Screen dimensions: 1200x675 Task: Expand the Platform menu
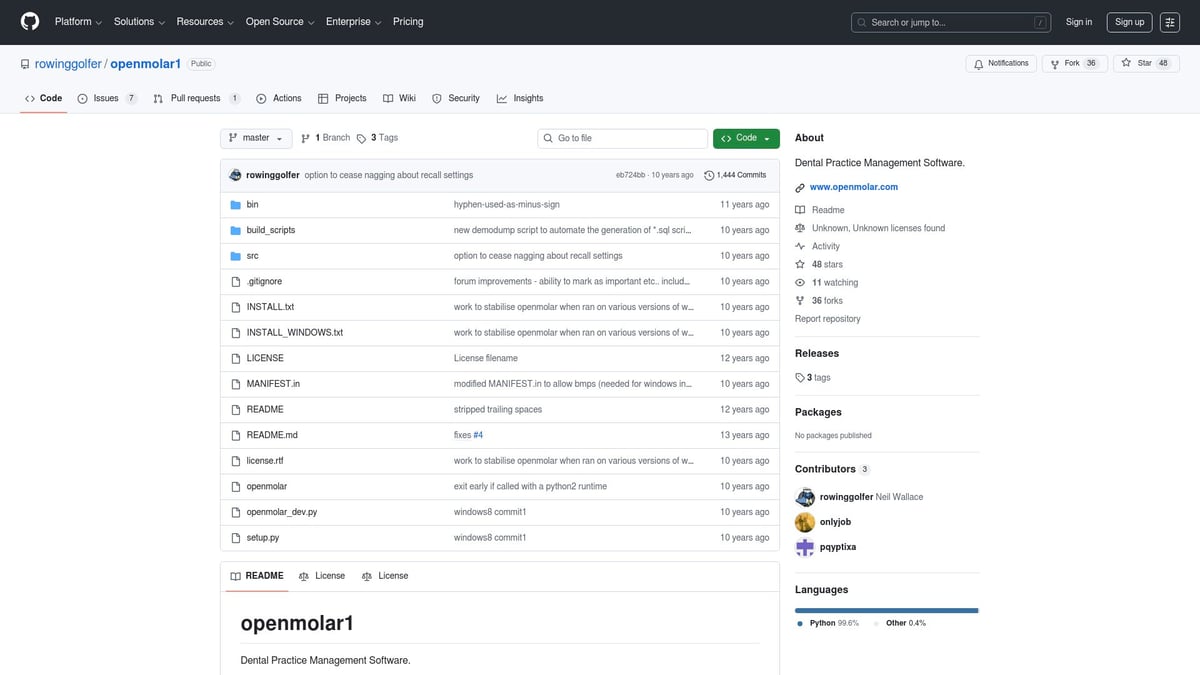click(x=78, y=22)
